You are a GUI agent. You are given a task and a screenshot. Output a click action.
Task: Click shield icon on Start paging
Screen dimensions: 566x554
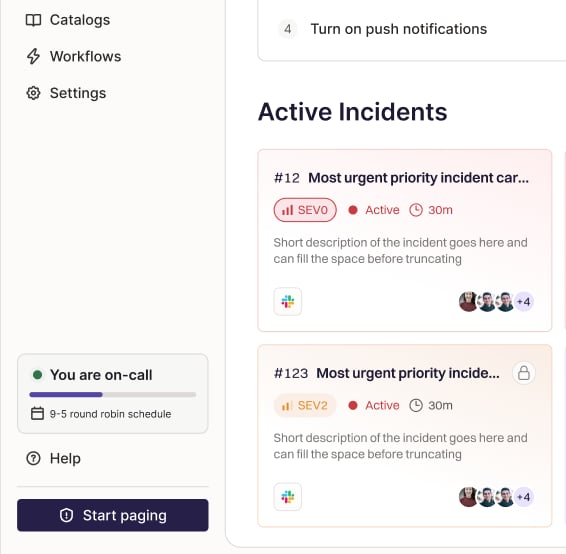pyautogui.click(x=66, y=515)
